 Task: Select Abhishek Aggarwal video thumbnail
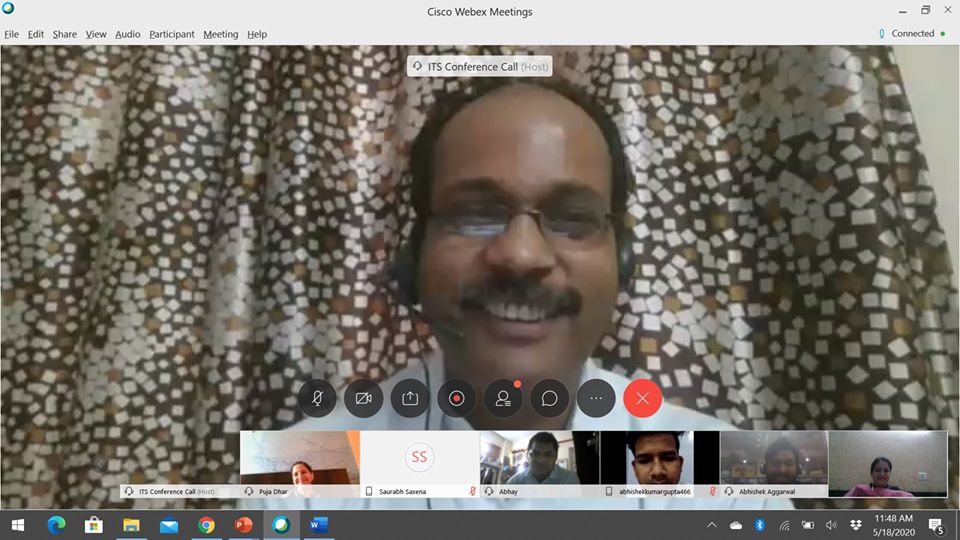coord(774,463)
